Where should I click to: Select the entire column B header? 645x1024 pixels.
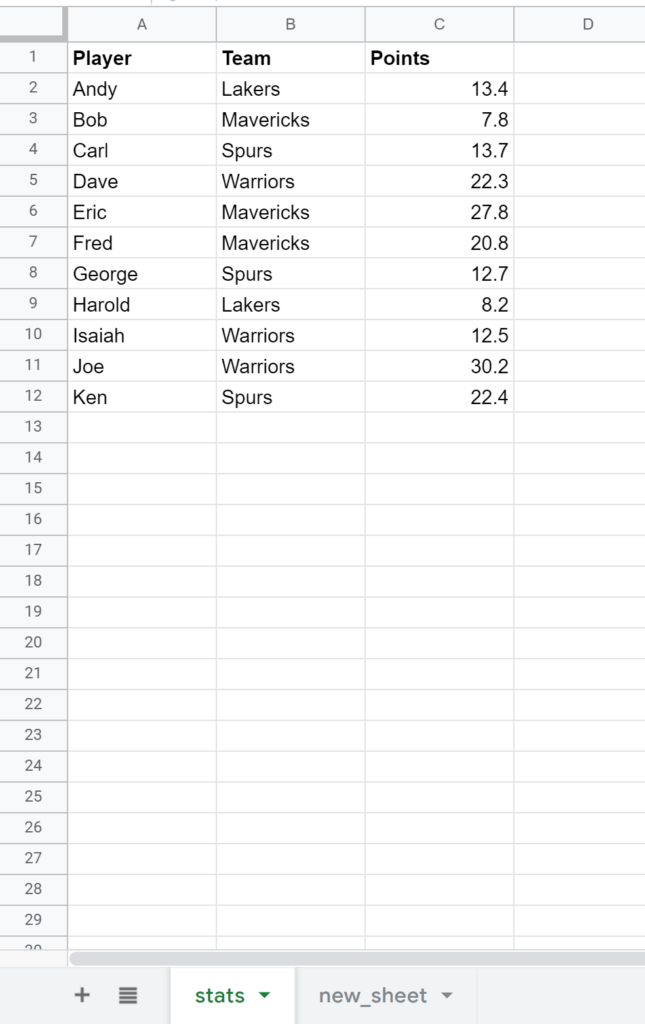coord(289,23)
